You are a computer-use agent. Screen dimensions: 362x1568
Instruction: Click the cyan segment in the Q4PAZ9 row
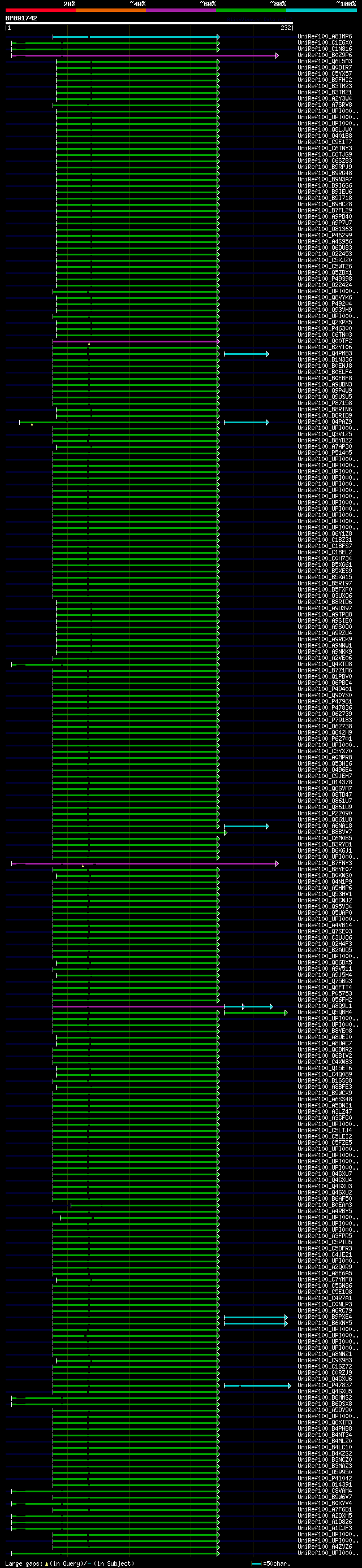click(246, 422)
